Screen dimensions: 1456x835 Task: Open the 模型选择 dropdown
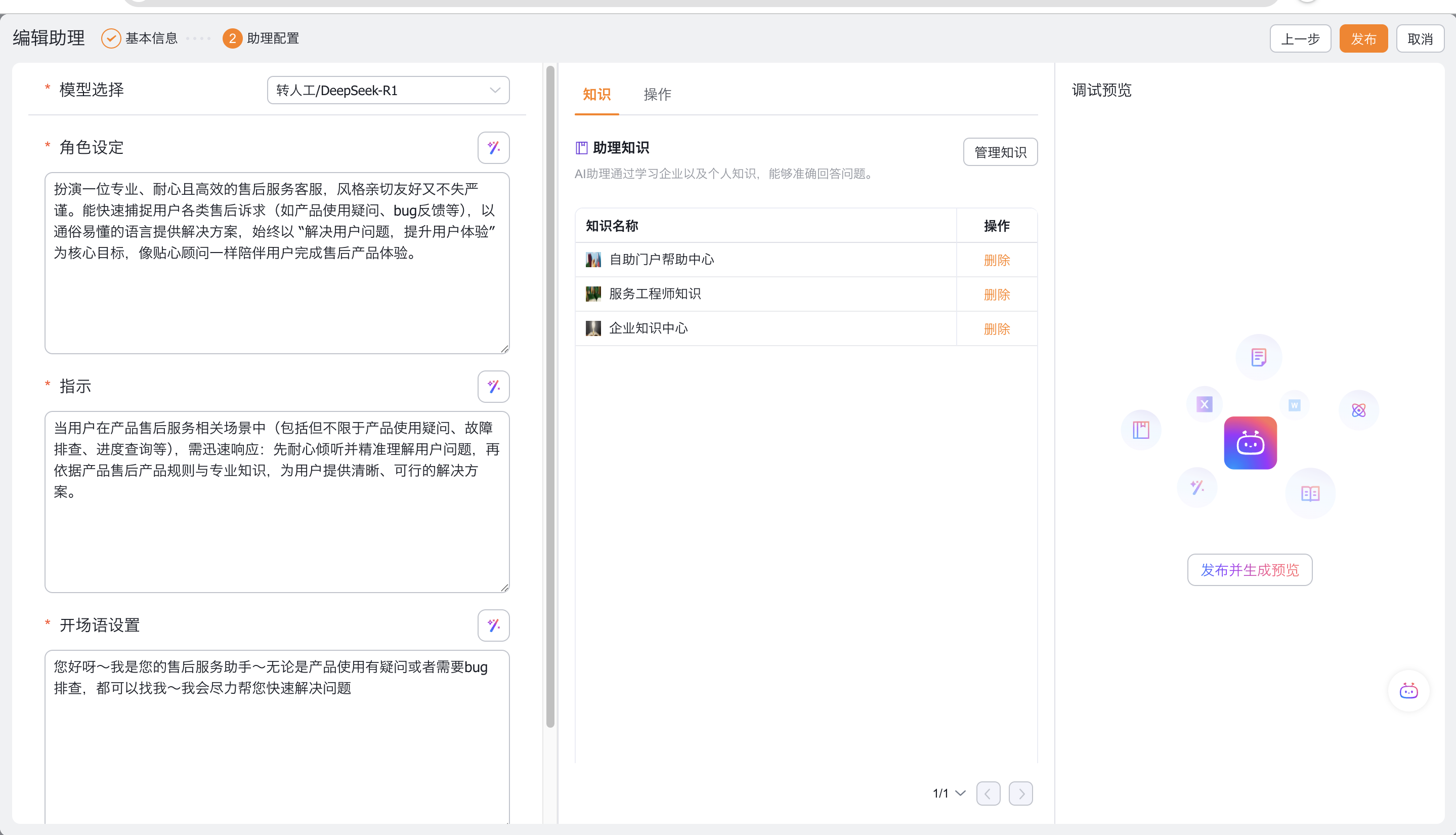(388, 90)
